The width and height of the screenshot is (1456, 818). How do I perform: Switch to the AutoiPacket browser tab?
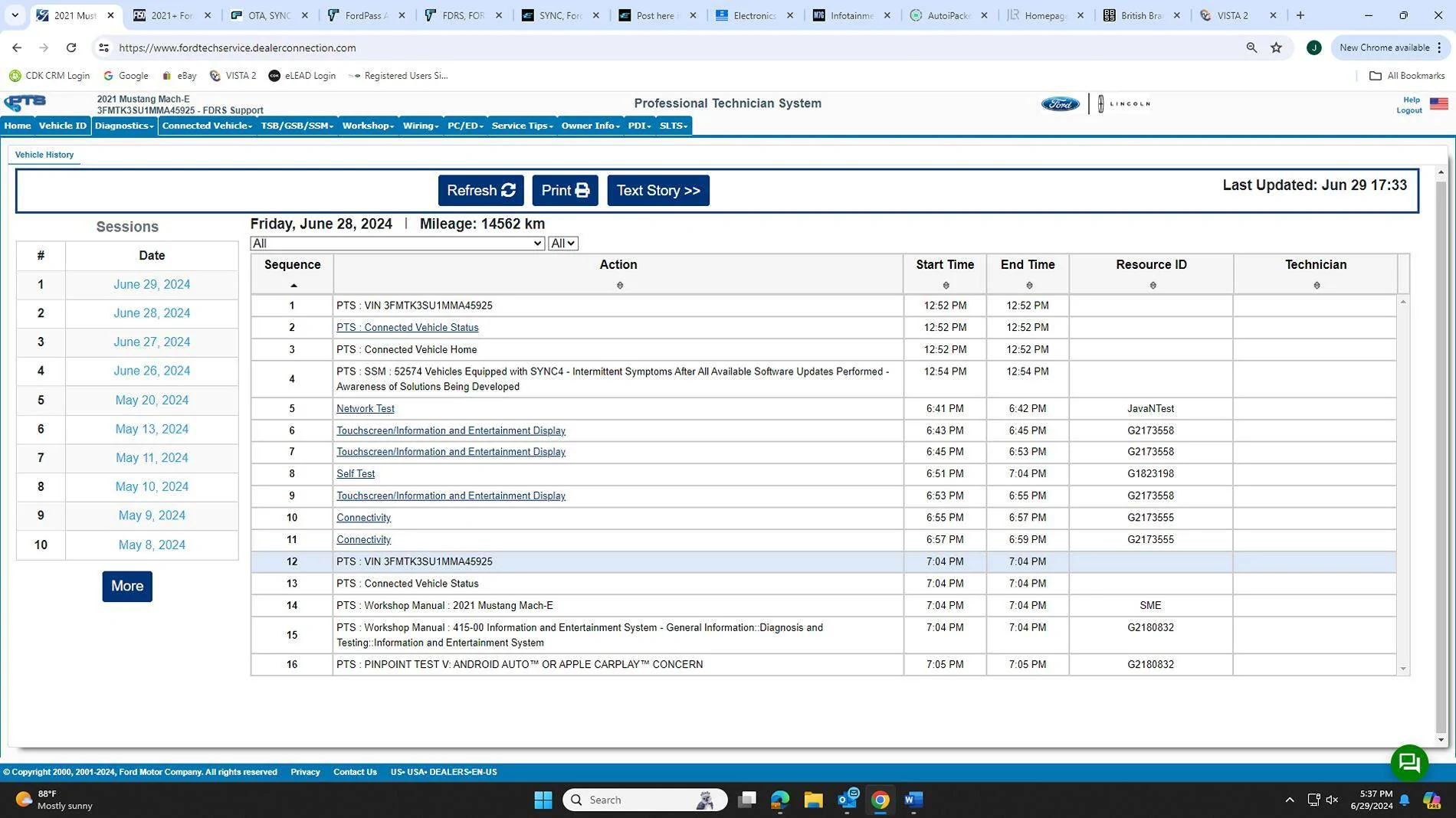click(949, 15)
